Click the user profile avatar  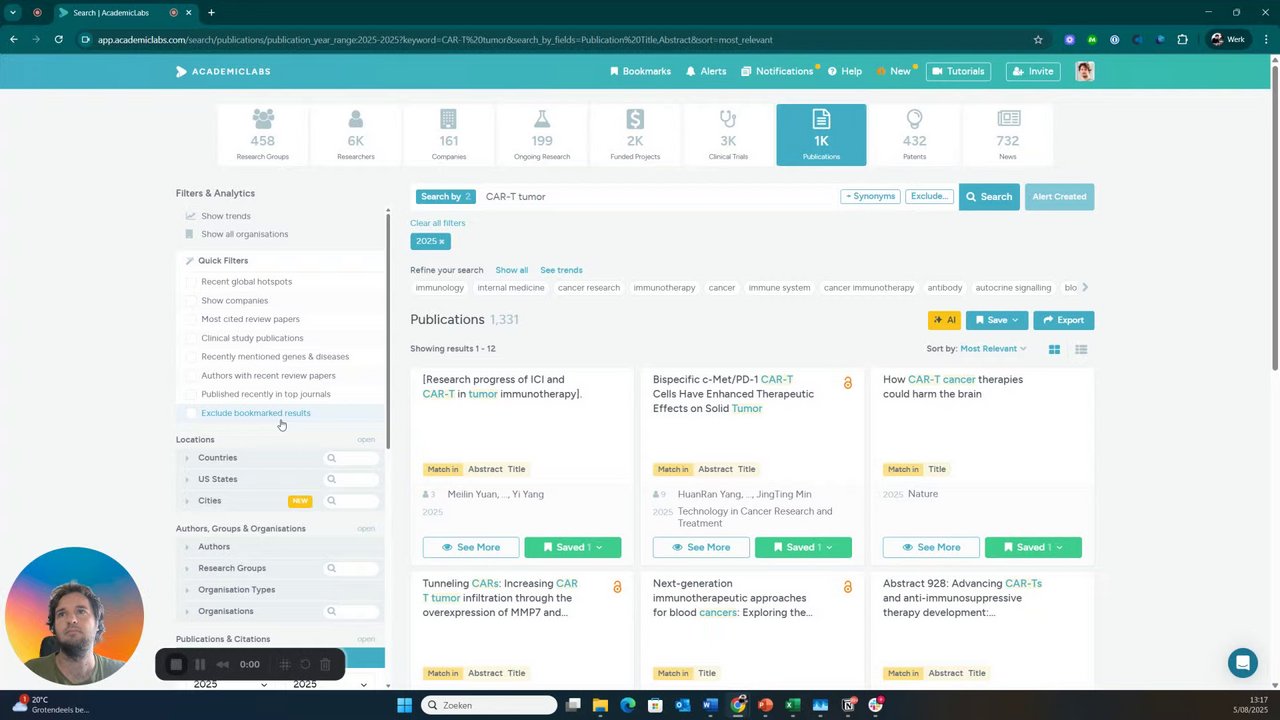point(1084,71)
